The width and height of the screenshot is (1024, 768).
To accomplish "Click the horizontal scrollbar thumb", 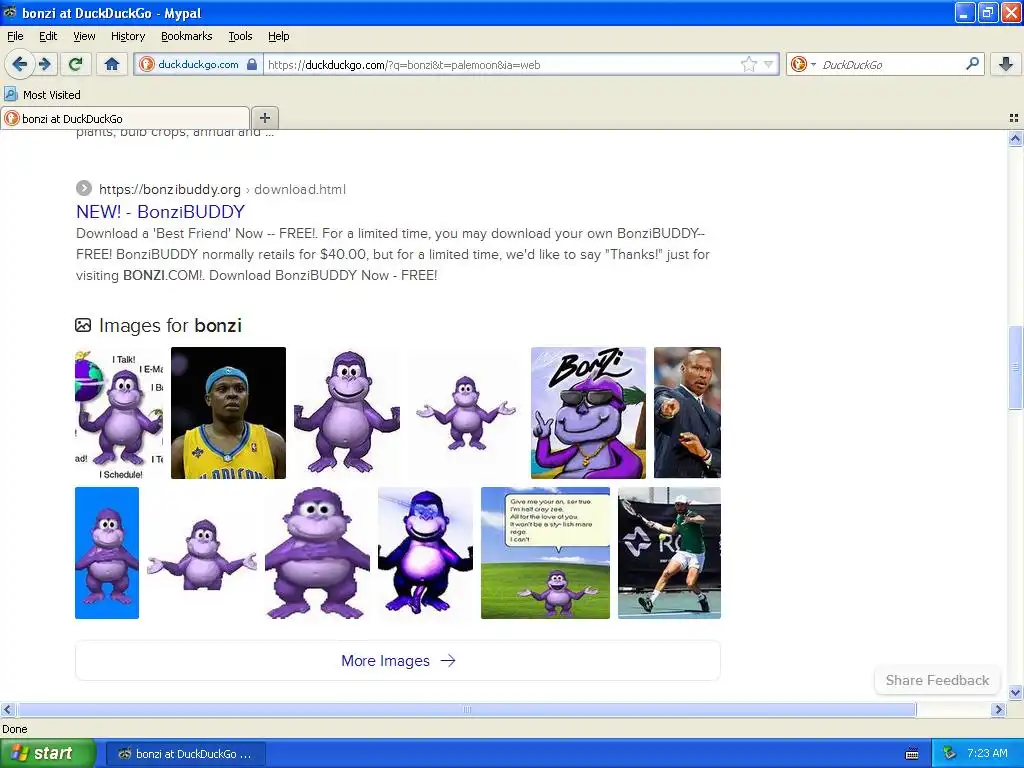I will pyautogui.click(x=466, y=709).
